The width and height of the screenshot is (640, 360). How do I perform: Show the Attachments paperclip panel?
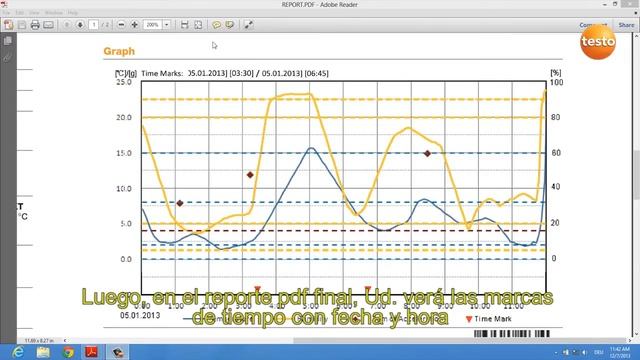point(8,57)
